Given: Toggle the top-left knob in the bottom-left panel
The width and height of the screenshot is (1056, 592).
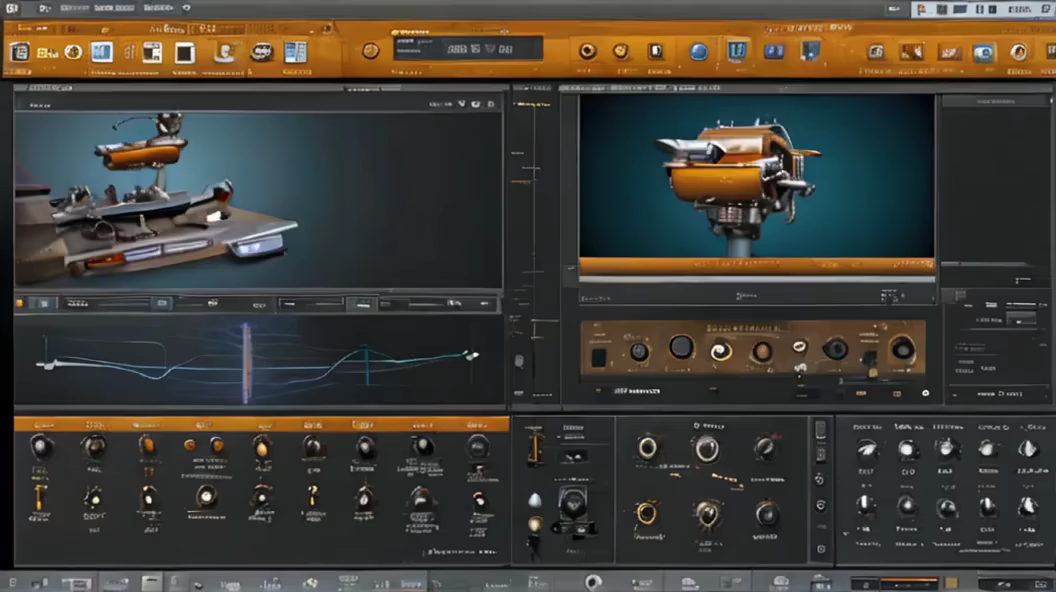Looking at the screenshot, I should tap(41, 446).
